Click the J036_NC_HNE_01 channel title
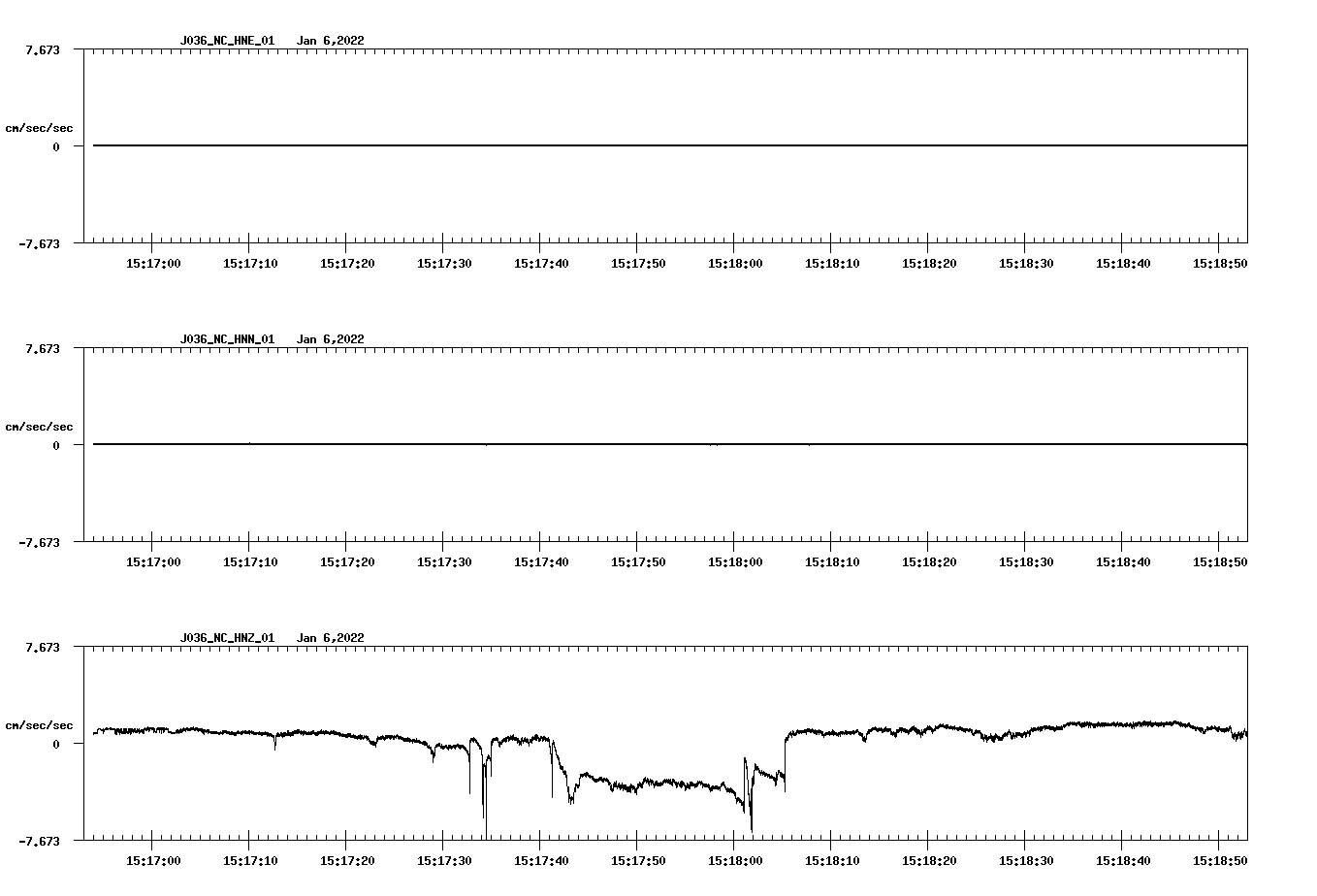The width and height of the screenshot is (1317, 896). click(x=227, y=41)
